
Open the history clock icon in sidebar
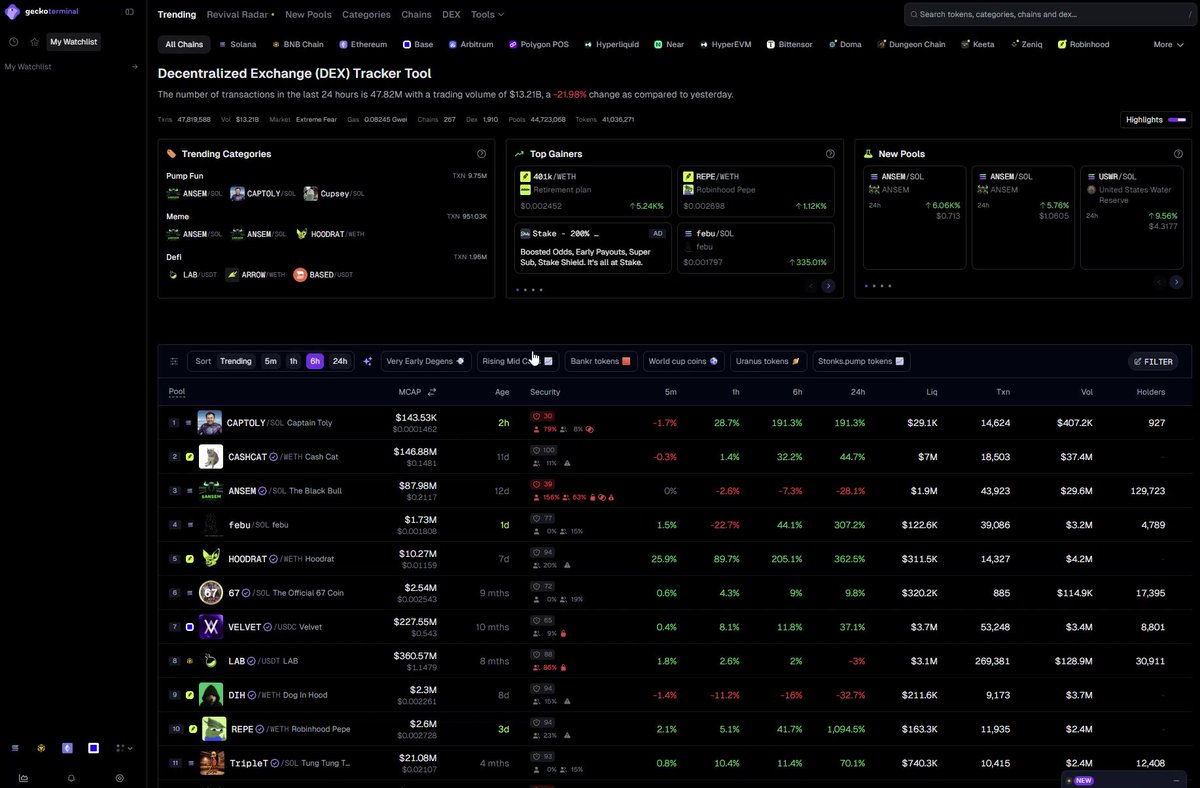click(x=14, y=42)
